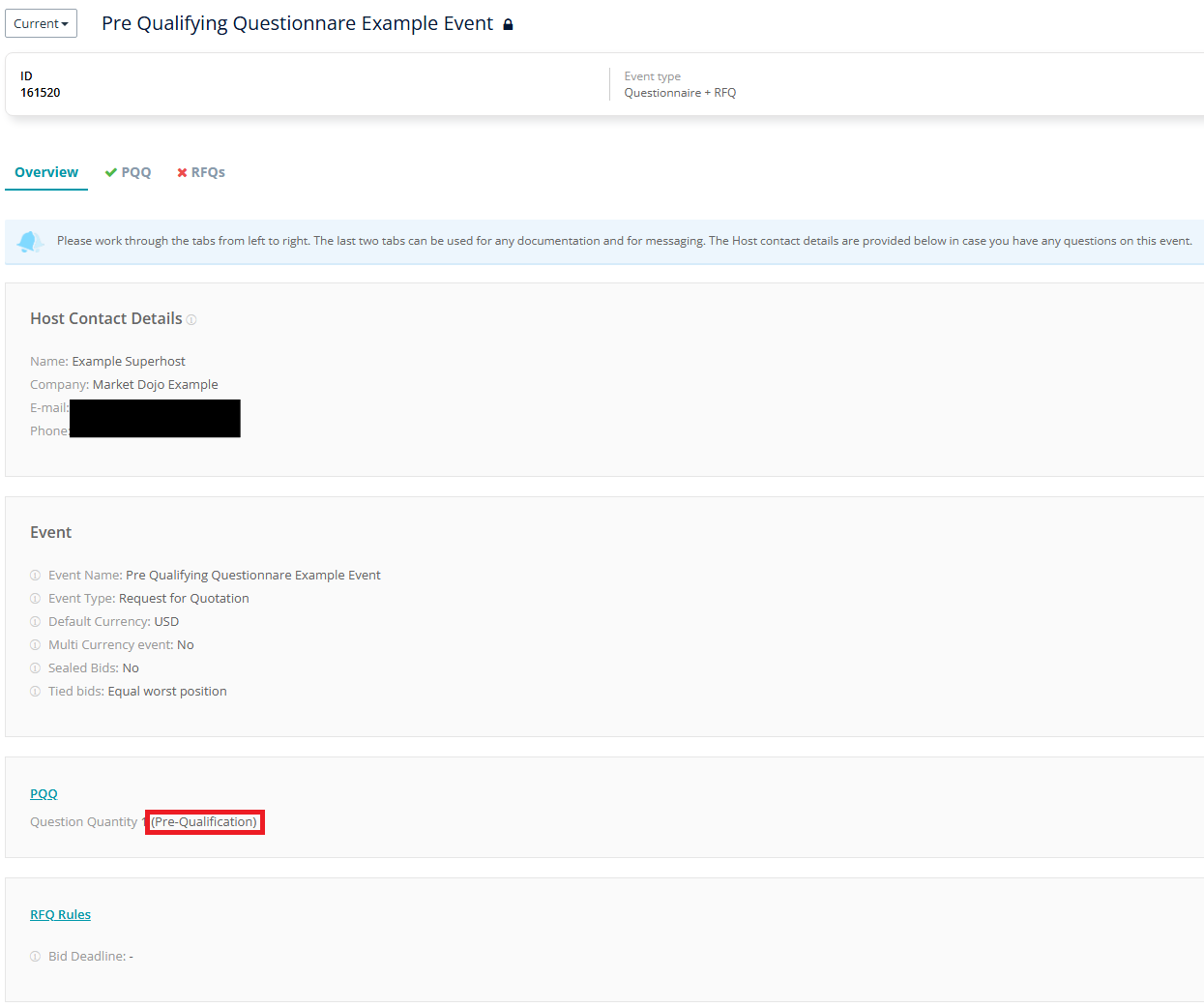Click info icon beside Multi Currency event
Image resolution: width=1204 pixels, height=1008 pixels.
coord(36,645)
